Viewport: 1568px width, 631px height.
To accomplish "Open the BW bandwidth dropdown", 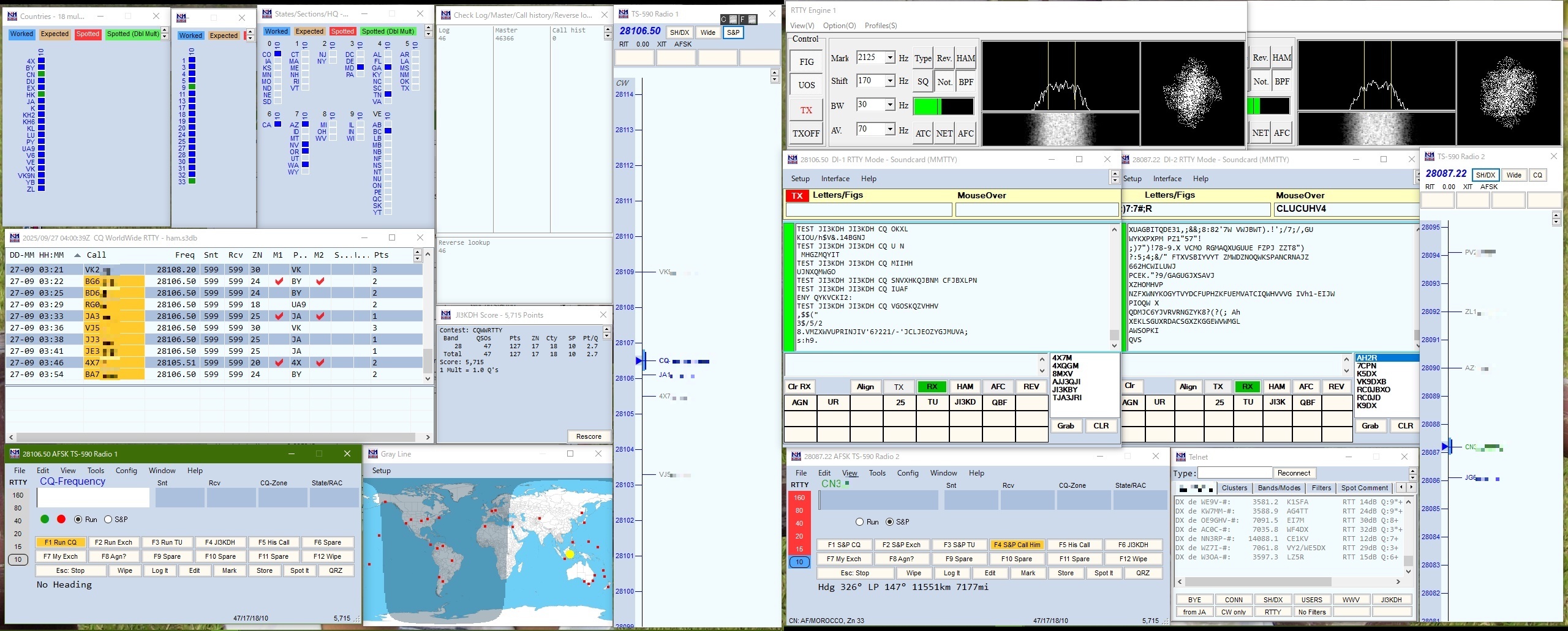I will tap(890, 105).
